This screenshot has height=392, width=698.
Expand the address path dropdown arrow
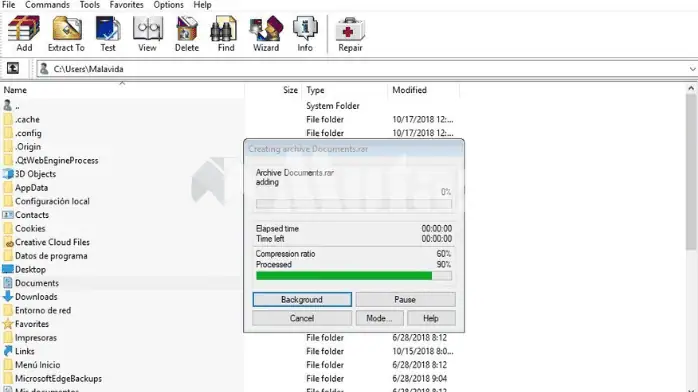692,69
